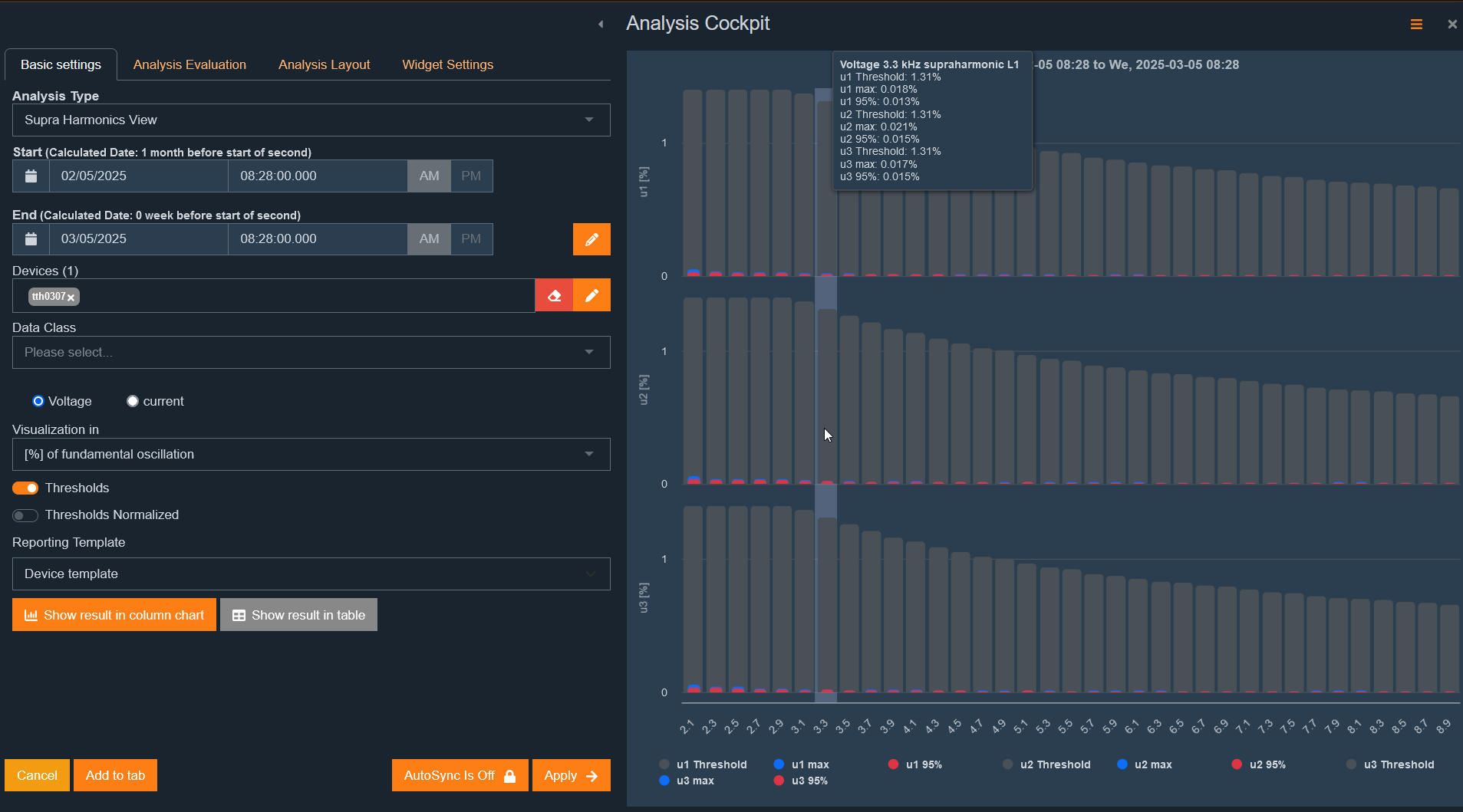Switch to the Analysis Evaluation tab

pyautogui.click(x=189, y=64)
